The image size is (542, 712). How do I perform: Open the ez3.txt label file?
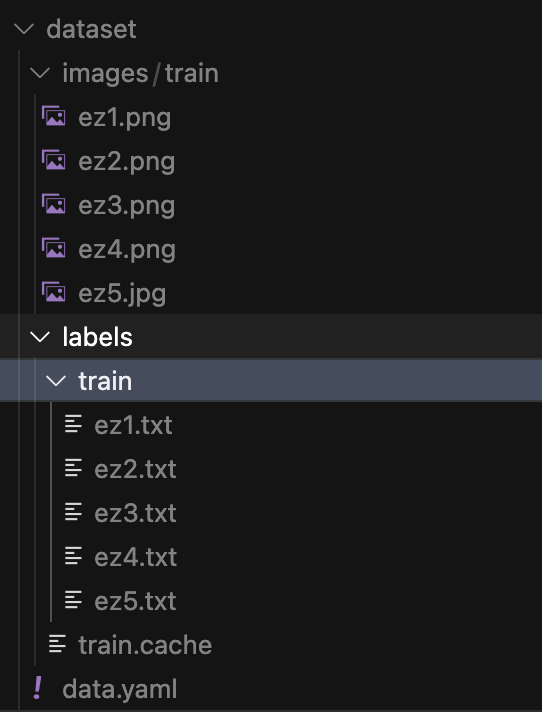point(135,513)
